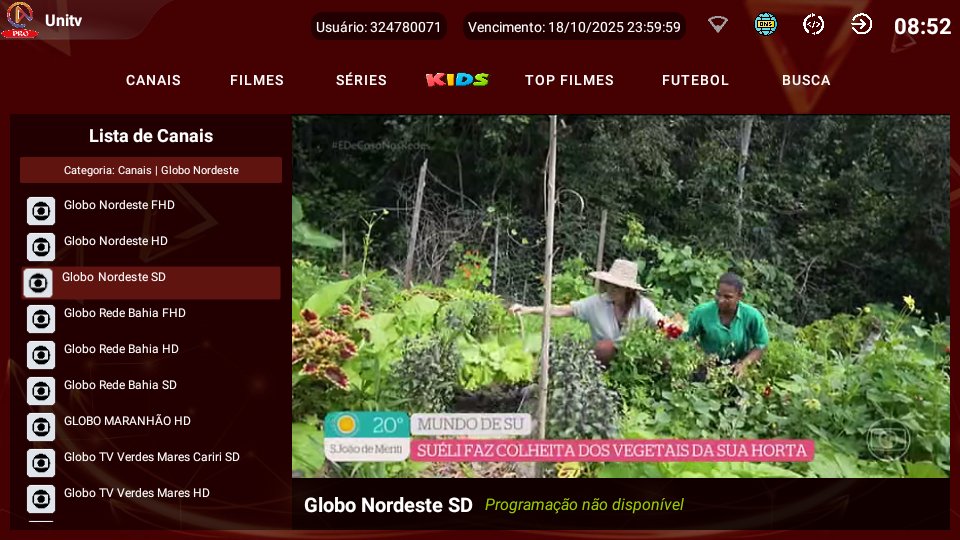Select the TOP FILMES tab
The width and height of the screenshot is (960, 540).
pos(569,80)
